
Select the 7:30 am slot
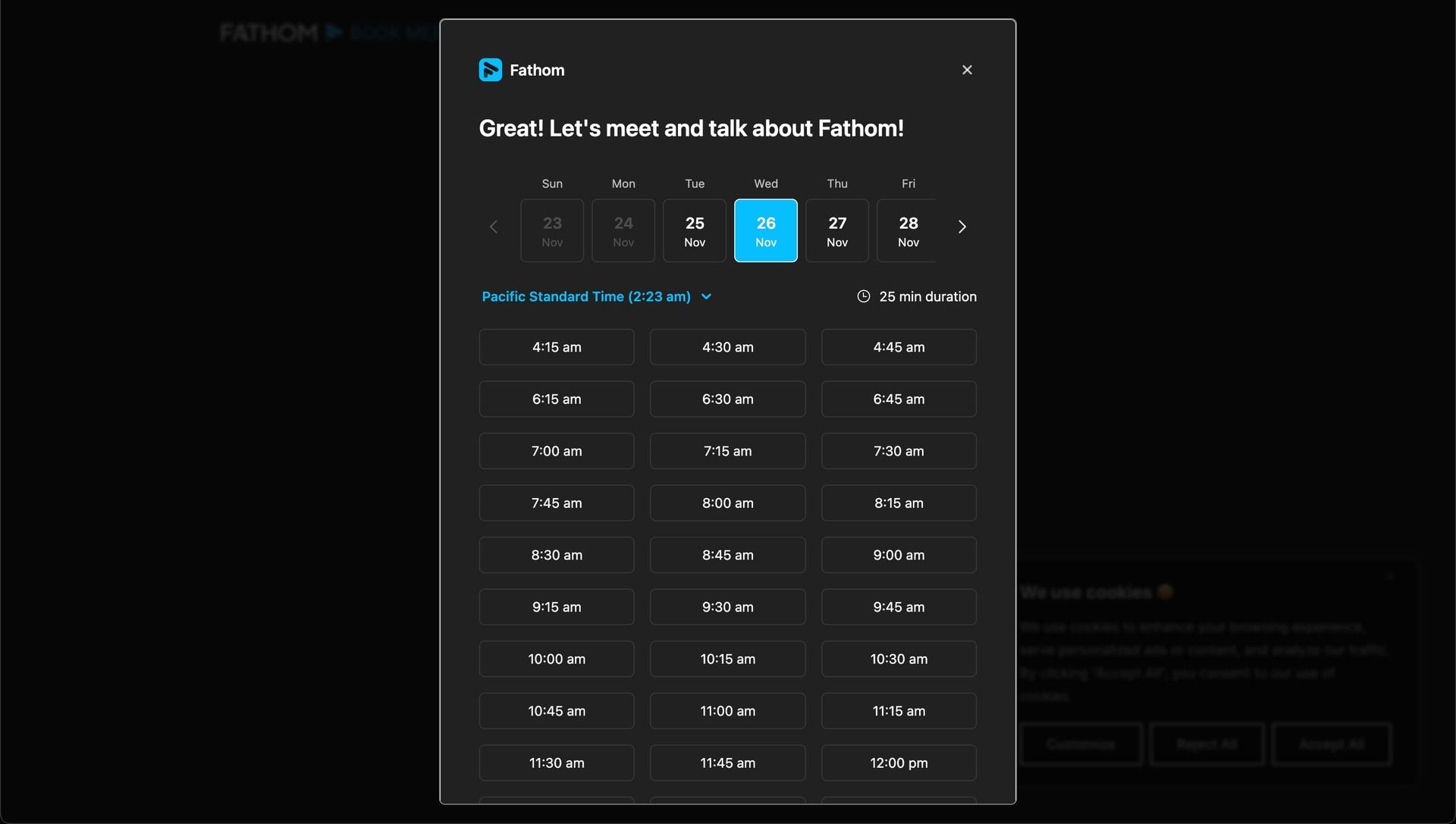pos(898,451)
